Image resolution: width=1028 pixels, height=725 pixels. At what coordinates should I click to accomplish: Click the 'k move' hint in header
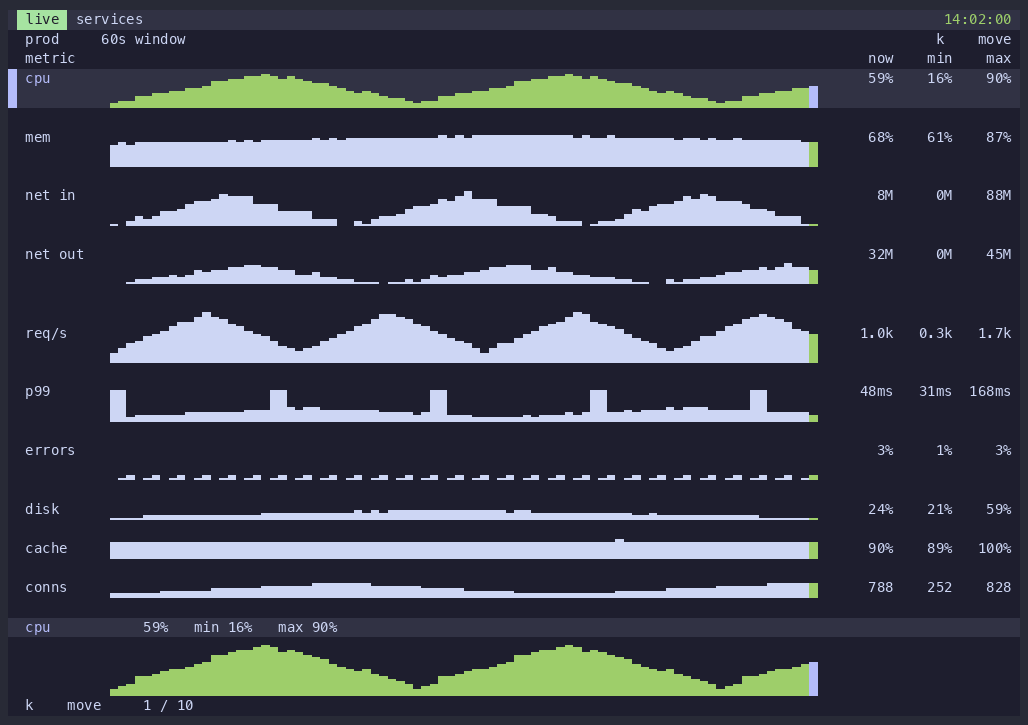(974, 39)
